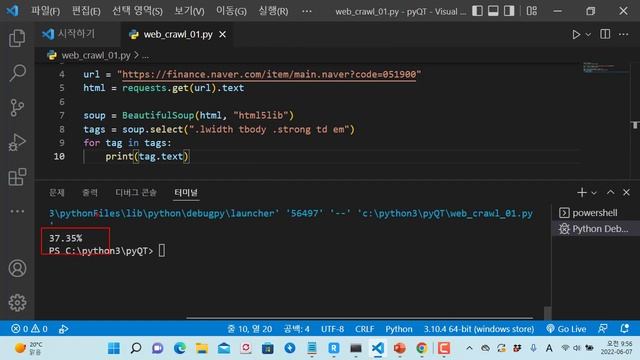Screen dimensions: 640x360
Task: Click the editor minimap
Action: 606,68
